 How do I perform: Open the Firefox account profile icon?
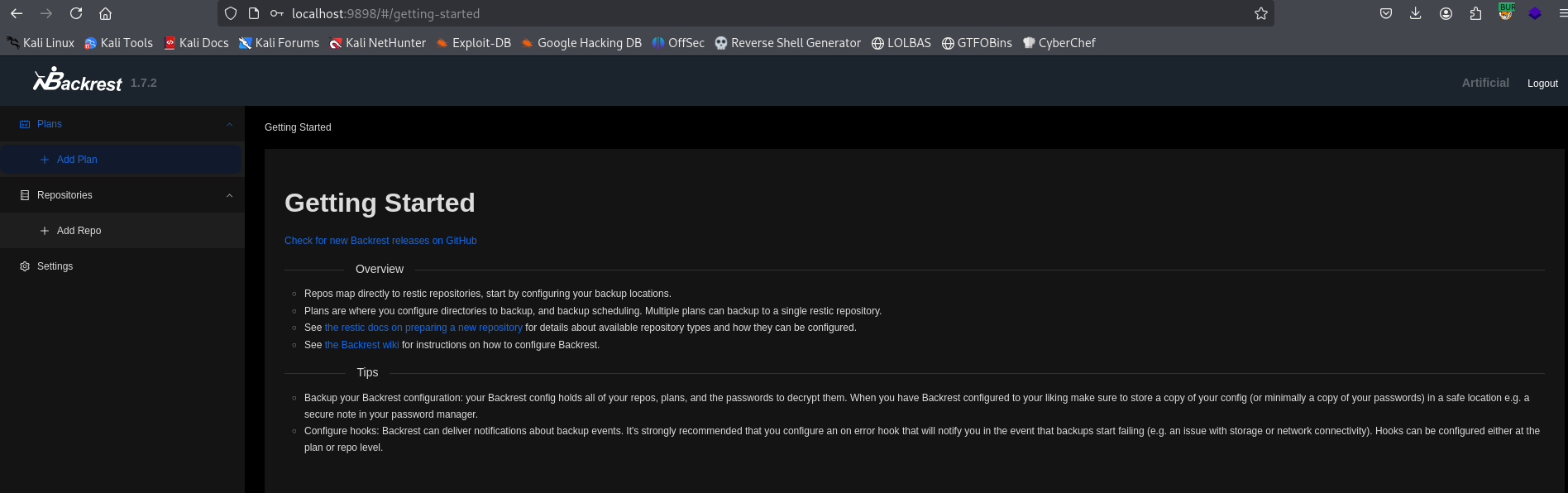[x=1446, y=13]
